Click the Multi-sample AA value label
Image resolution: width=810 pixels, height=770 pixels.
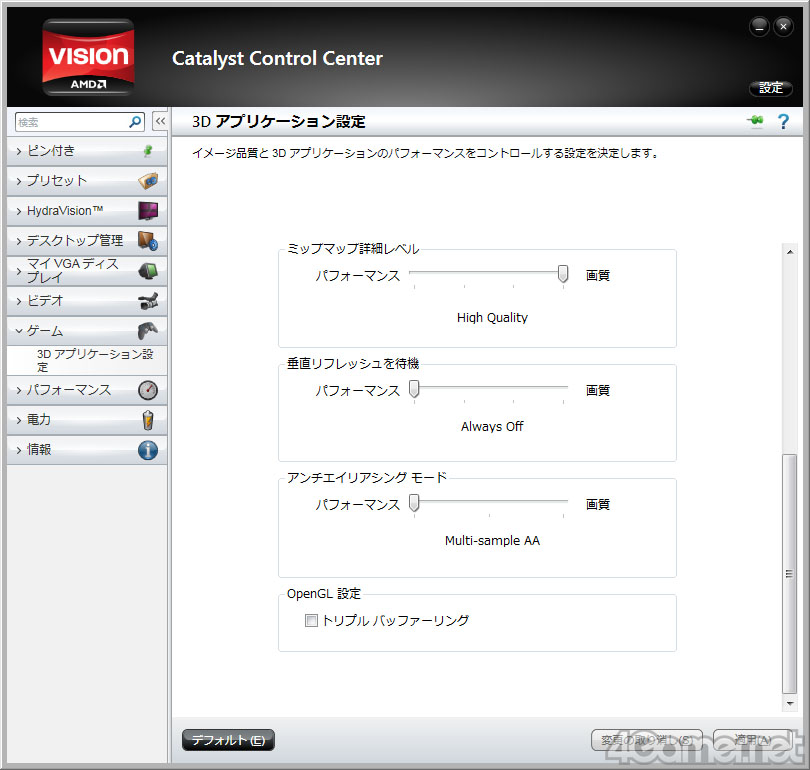tap(492, 541)
